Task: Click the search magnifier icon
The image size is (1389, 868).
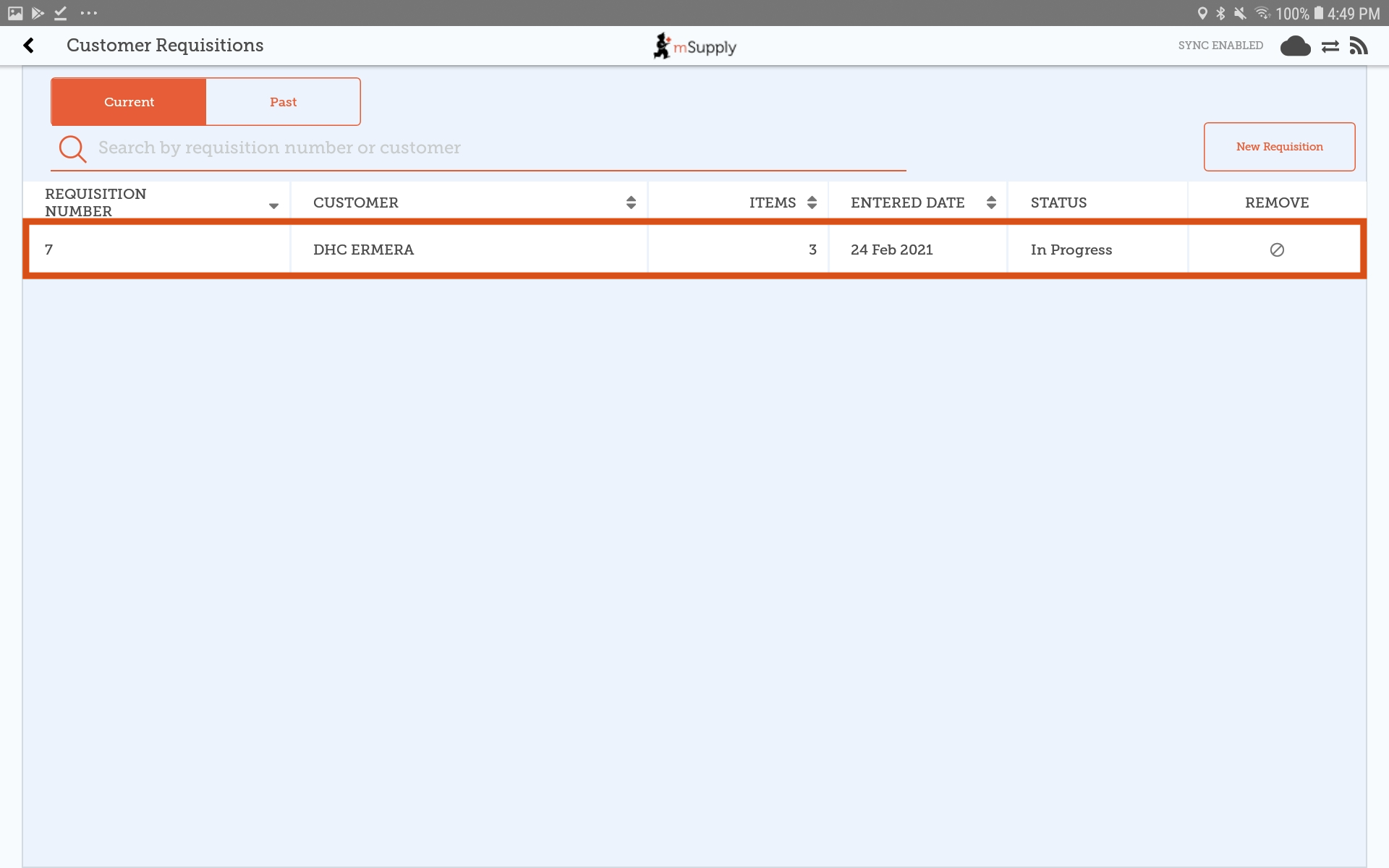Action: (72, 148)
